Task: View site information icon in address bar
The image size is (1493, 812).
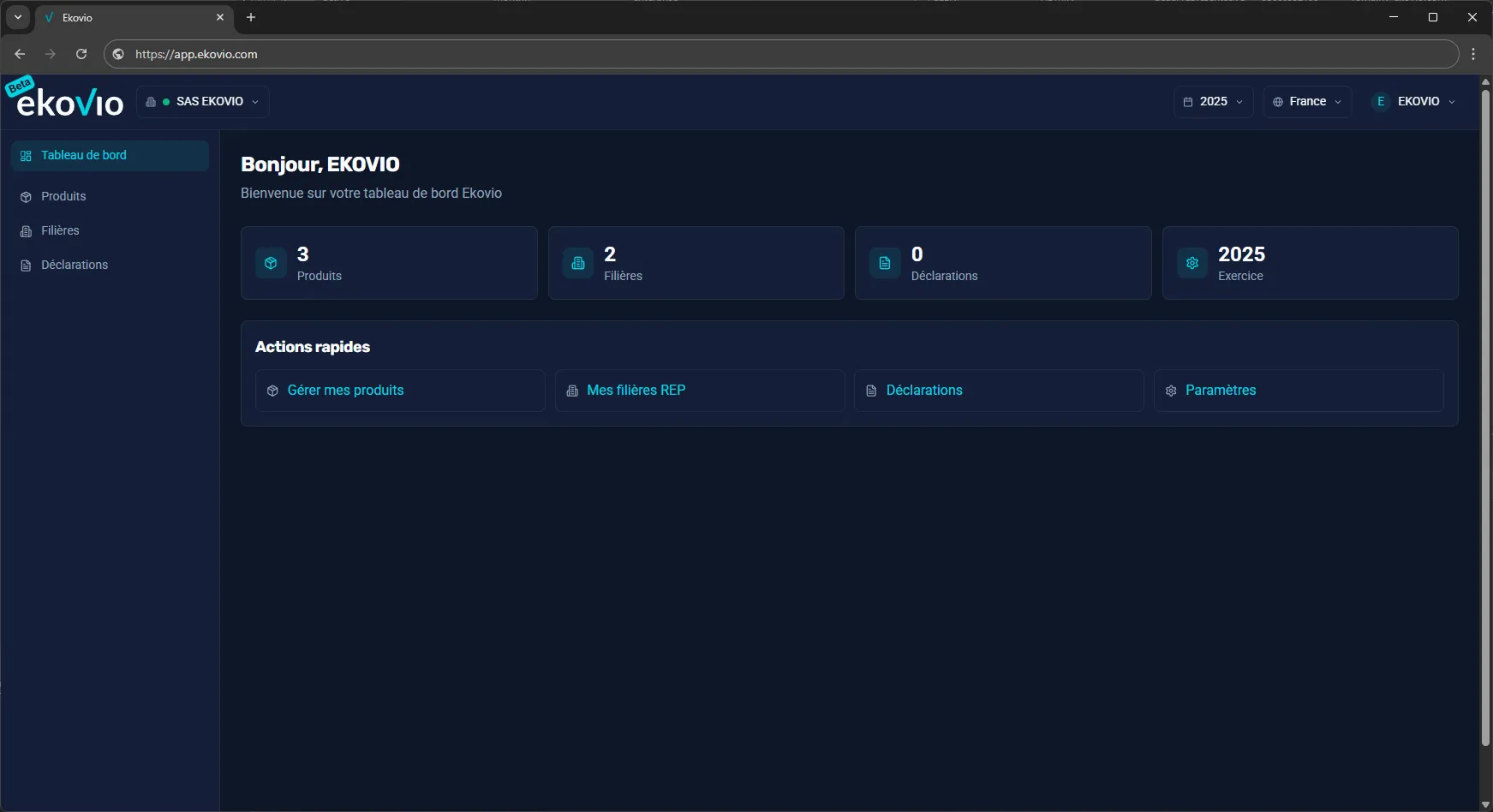Action: 118,54
